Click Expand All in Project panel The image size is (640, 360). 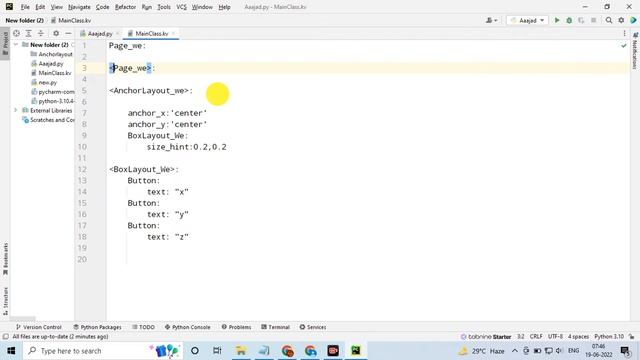[29, 33]
